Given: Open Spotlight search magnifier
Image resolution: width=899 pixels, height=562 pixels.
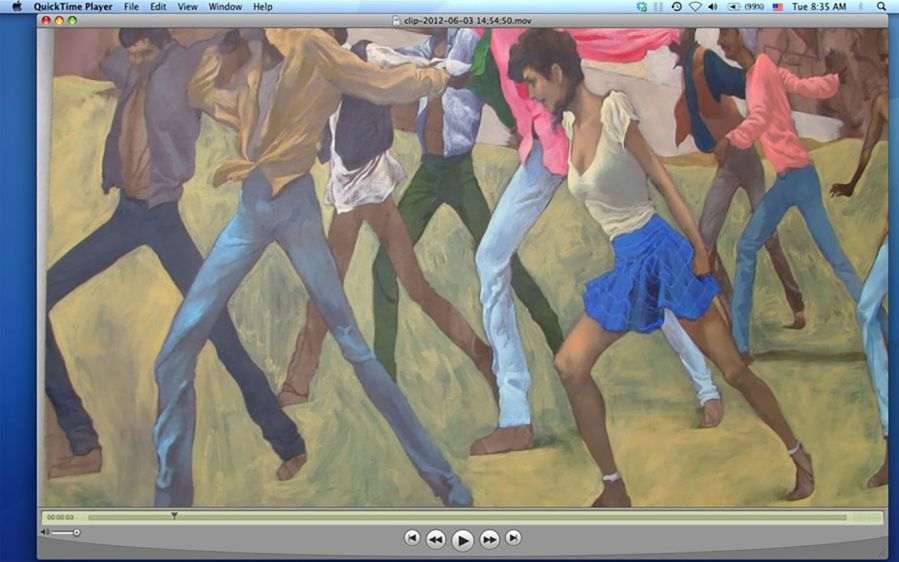Looking at the screenshot, I should (x=884, y=7).
